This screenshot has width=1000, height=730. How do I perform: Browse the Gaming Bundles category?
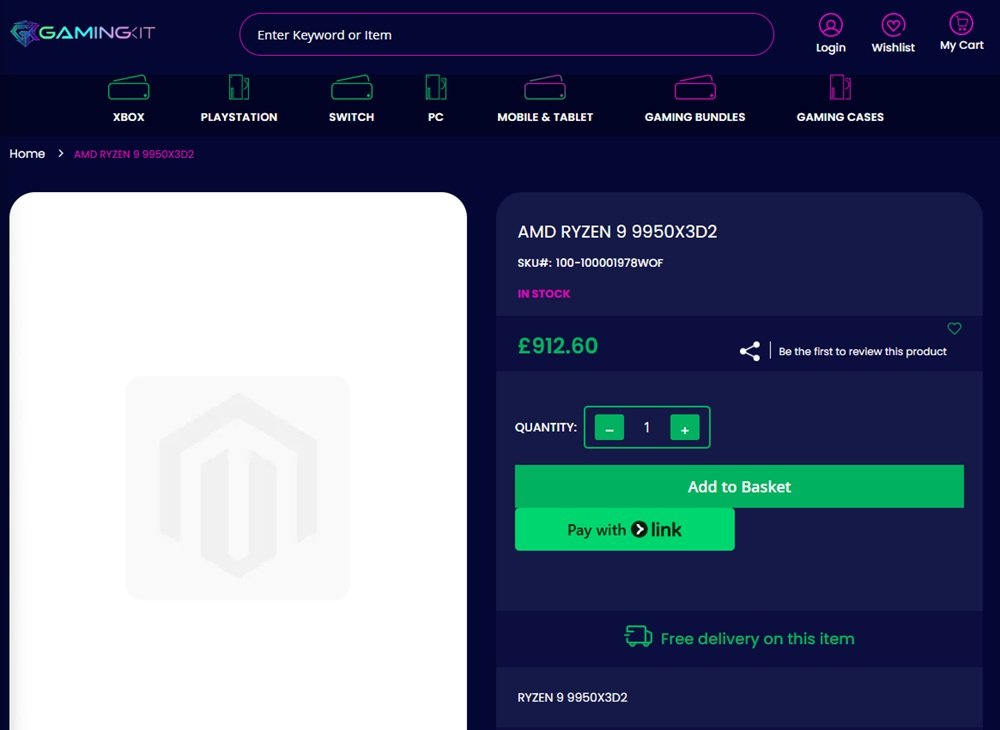[695, 99]
